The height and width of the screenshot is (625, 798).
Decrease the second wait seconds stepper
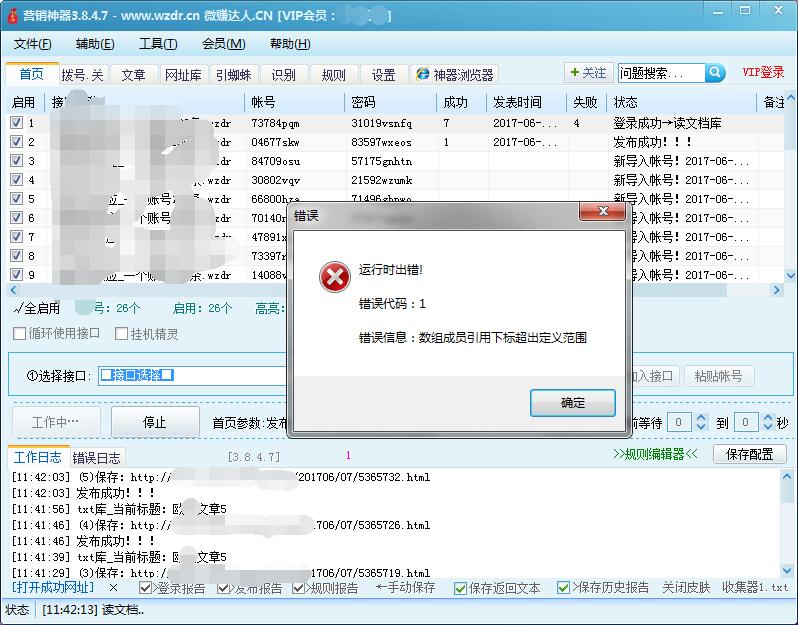(768, 427)
